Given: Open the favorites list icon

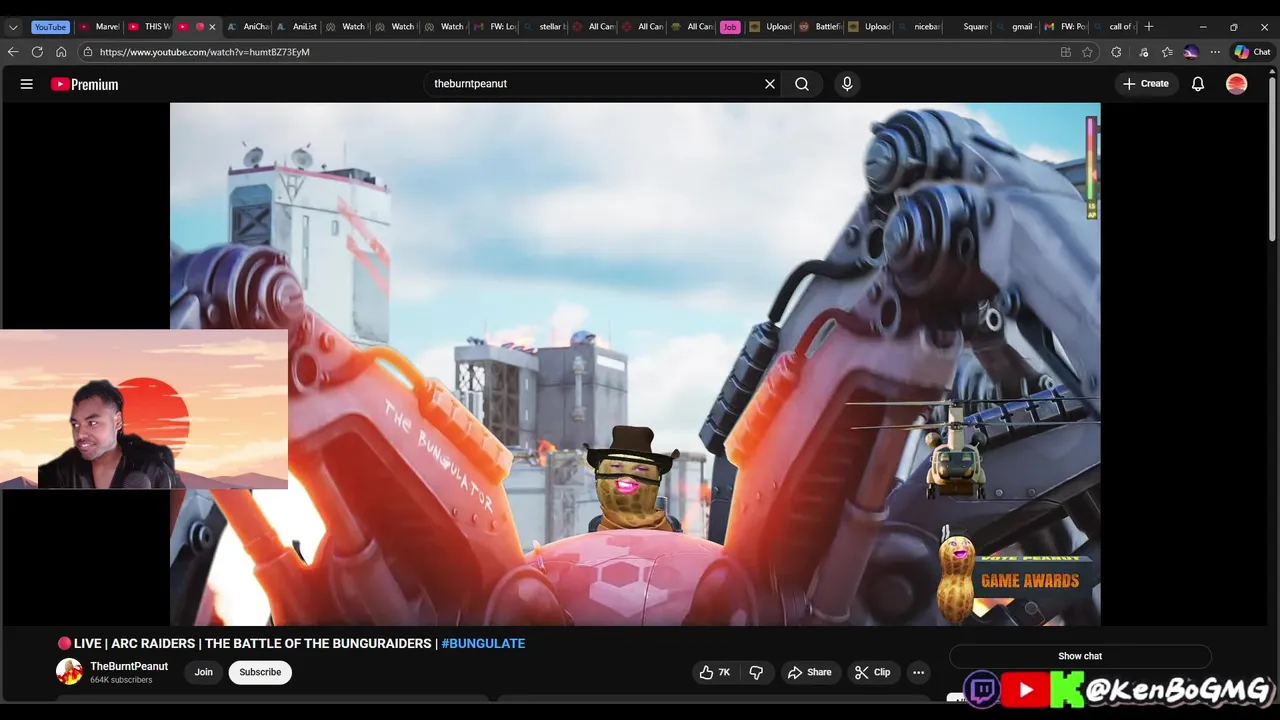Looking at the screenshot, I should 1167,52.
